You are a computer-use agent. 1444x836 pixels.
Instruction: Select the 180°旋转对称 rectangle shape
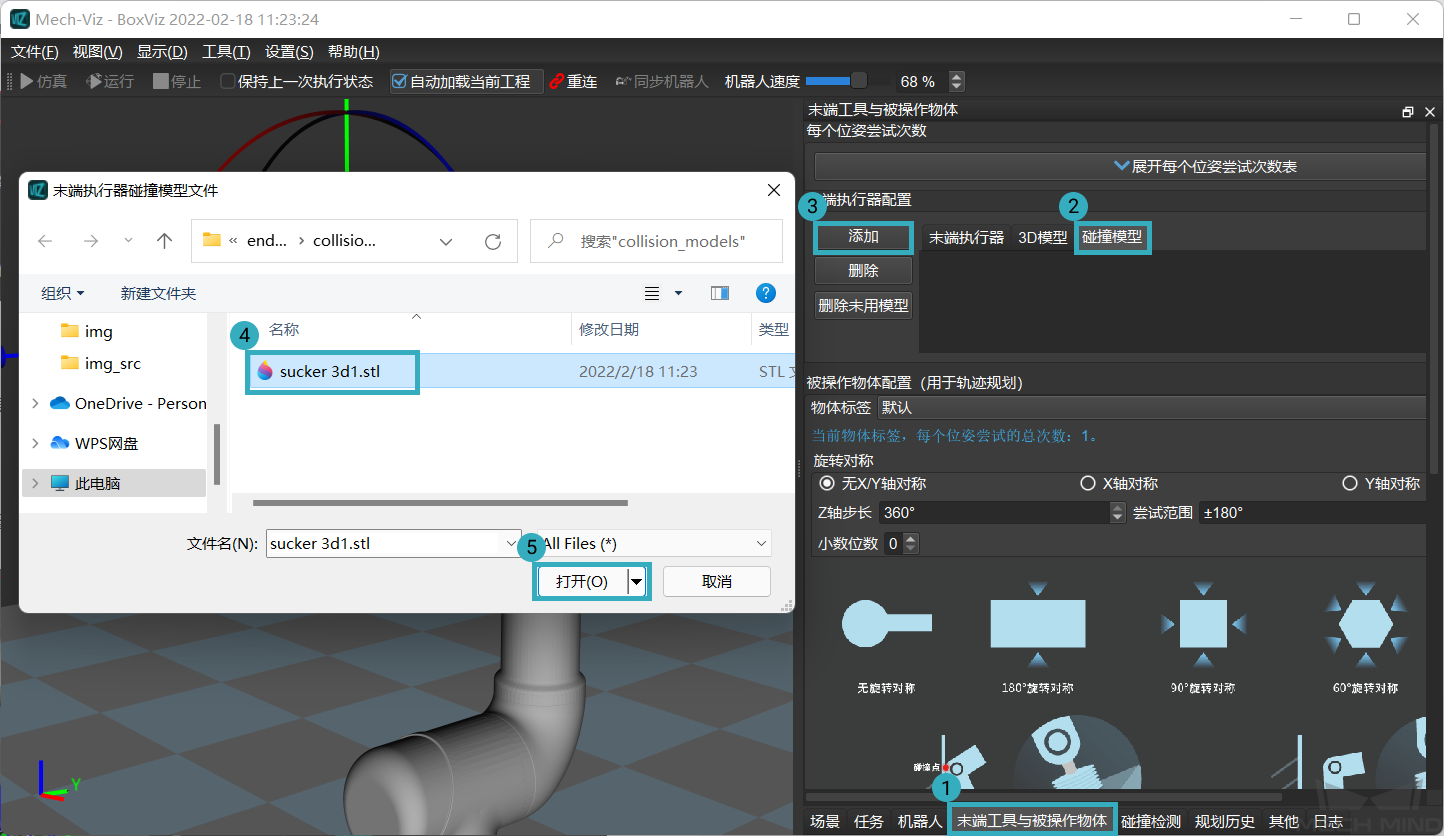(x=1038, y=623)
